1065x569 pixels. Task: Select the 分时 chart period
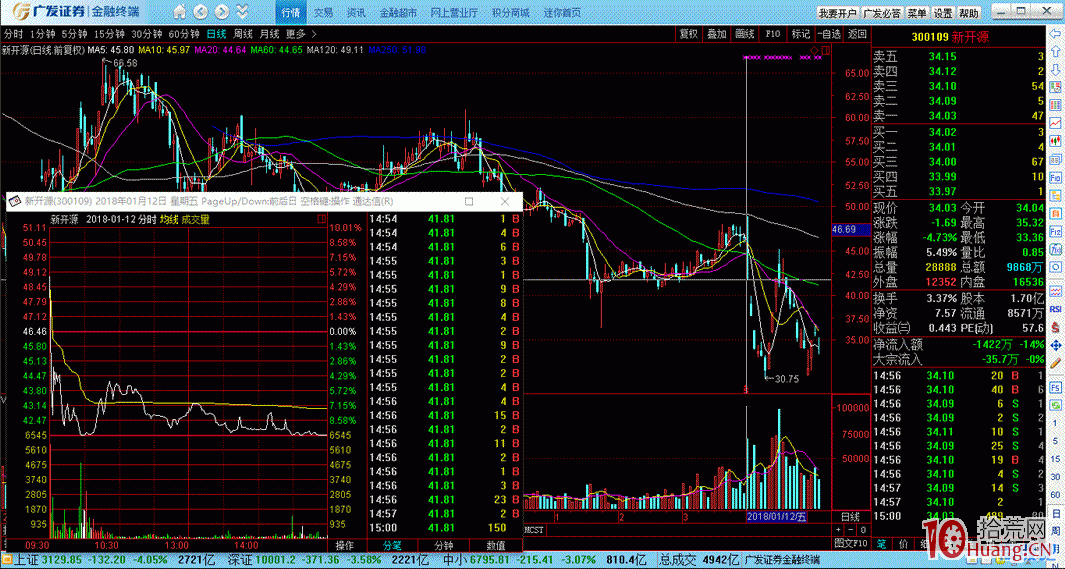13,33
